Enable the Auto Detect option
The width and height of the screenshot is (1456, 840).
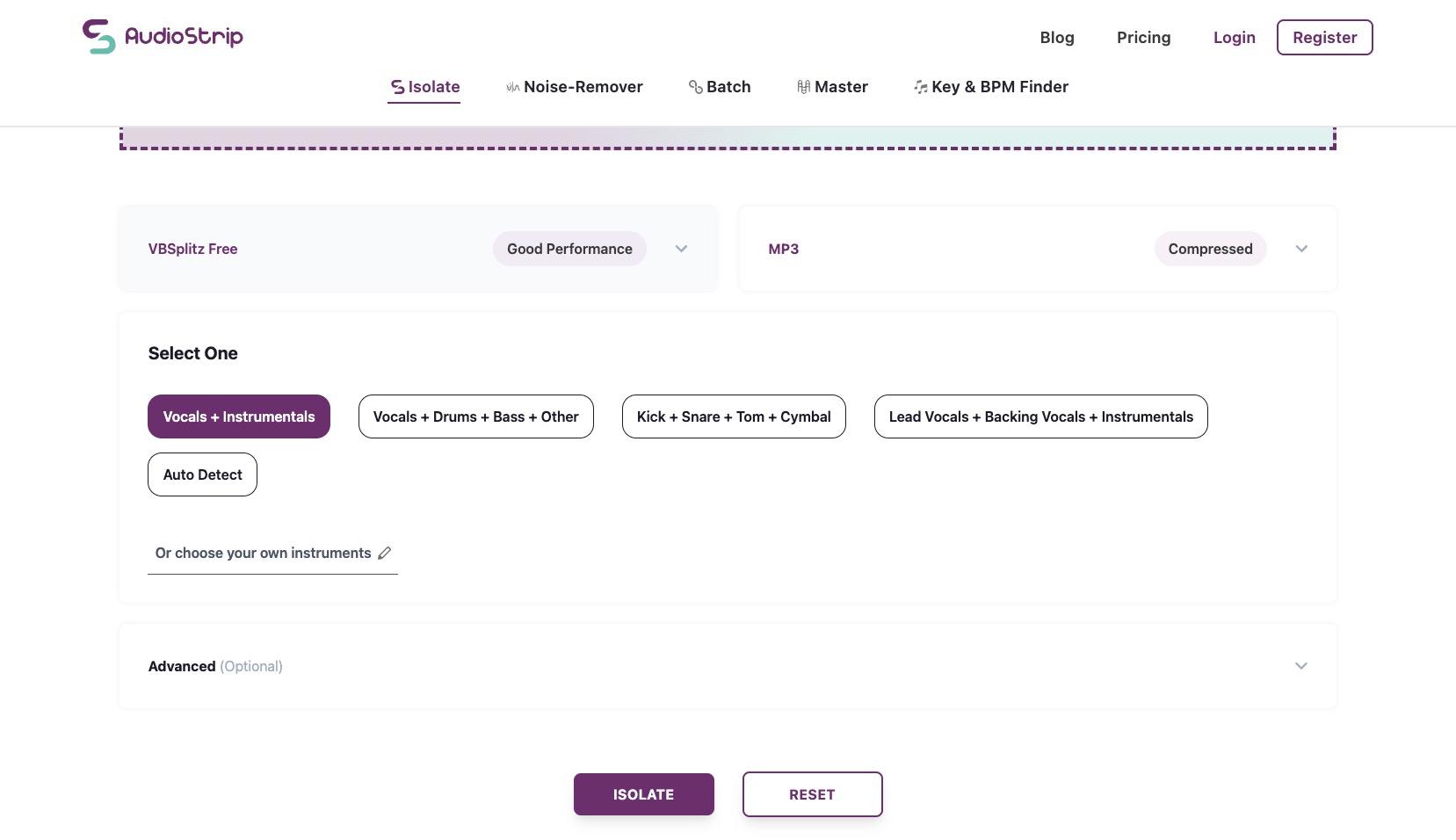tap(202, 474)
